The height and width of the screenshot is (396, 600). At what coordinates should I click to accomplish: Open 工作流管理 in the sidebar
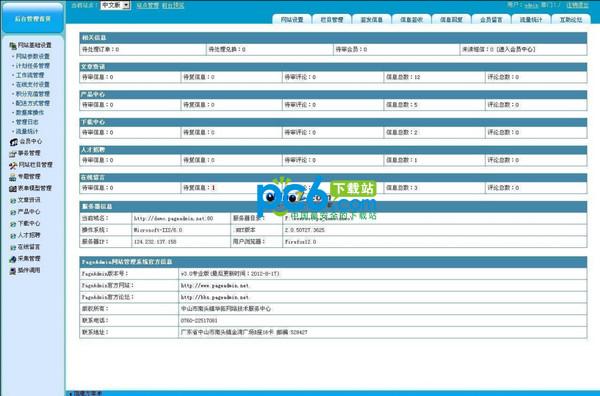(x=30, y=75)
